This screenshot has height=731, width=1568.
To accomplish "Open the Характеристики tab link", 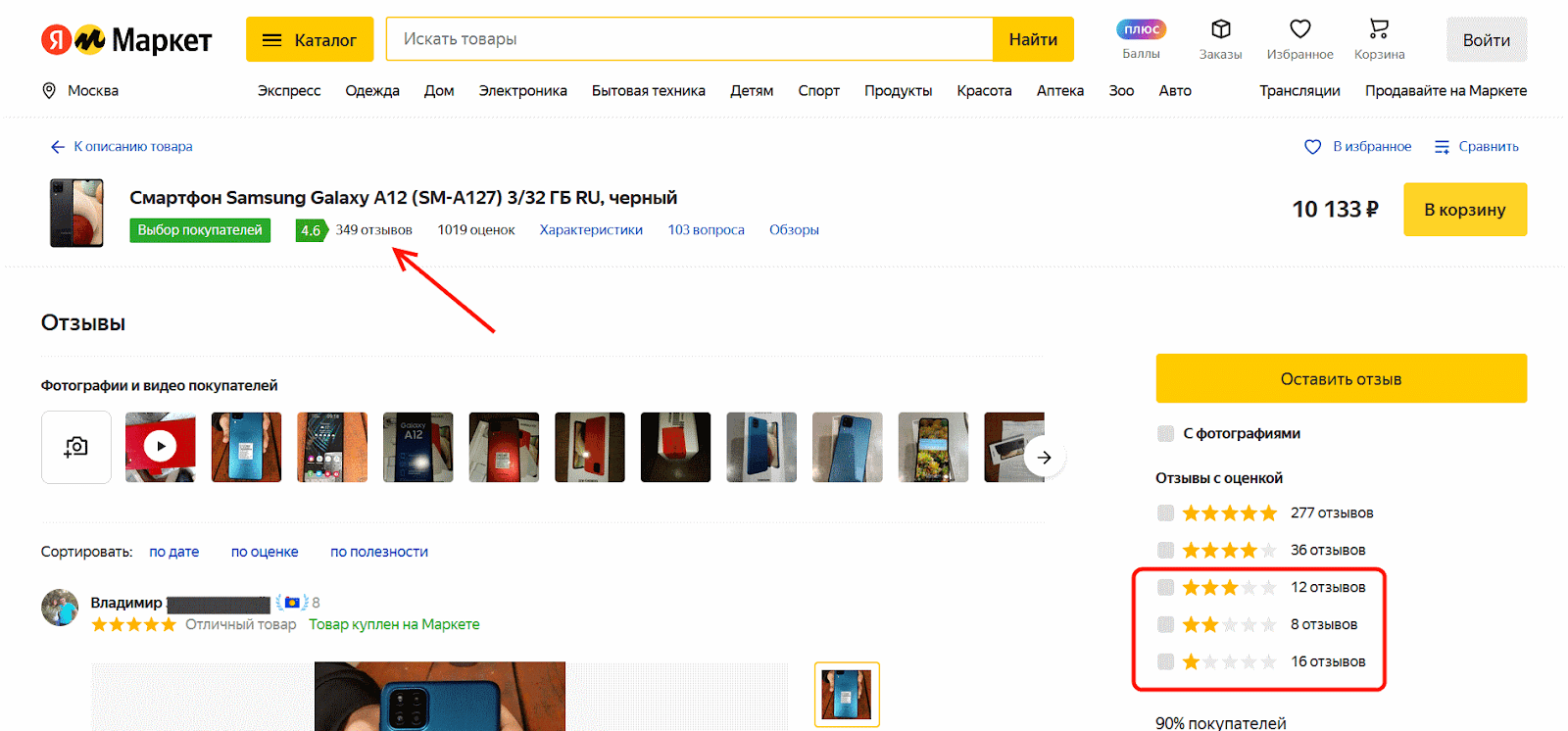I will tap(591, 230).
